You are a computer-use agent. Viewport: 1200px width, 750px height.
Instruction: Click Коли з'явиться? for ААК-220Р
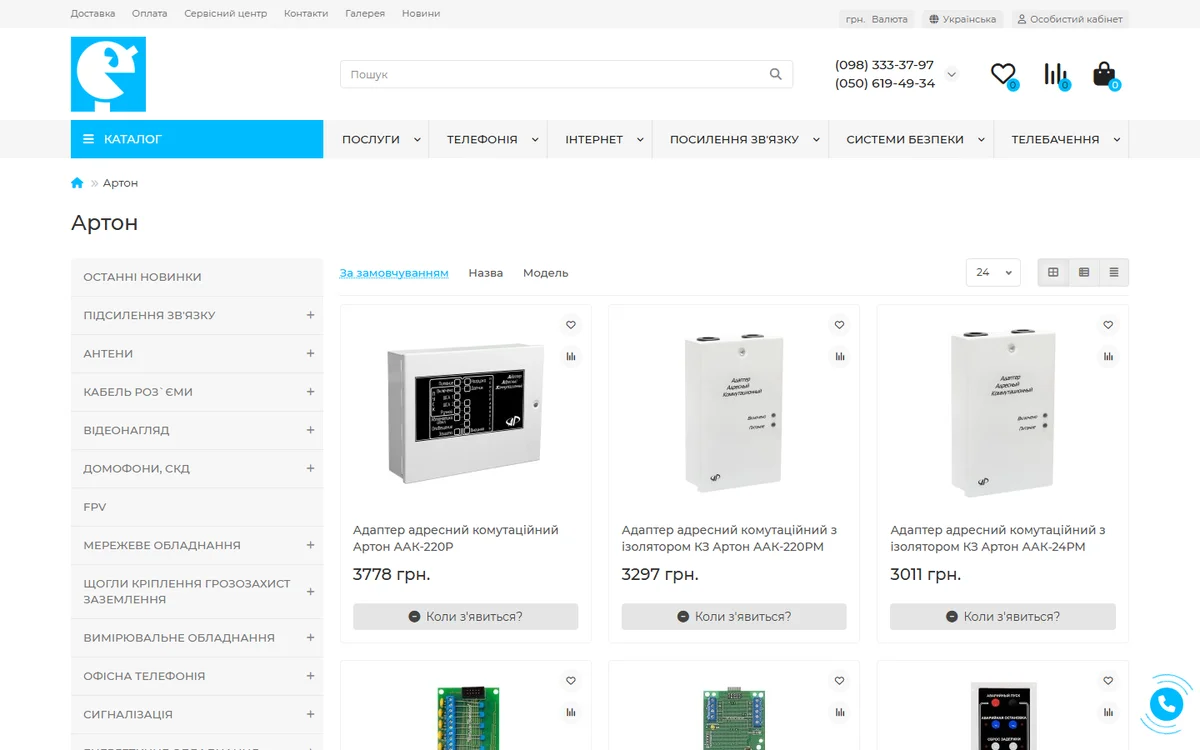[x=465, y=617]
